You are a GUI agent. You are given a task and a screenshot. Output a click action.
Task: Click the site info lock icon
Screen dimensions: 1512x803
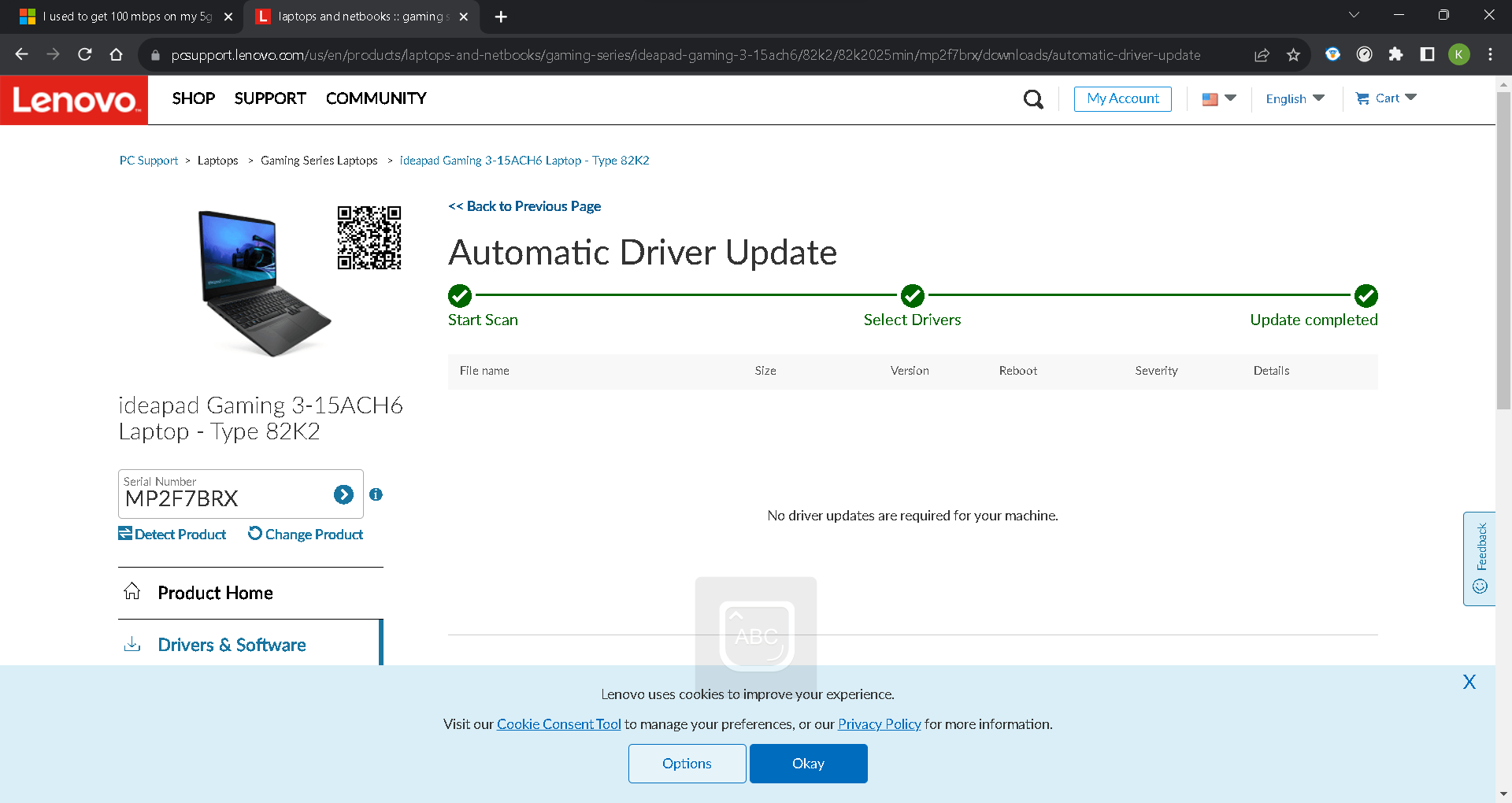(155, 55)
